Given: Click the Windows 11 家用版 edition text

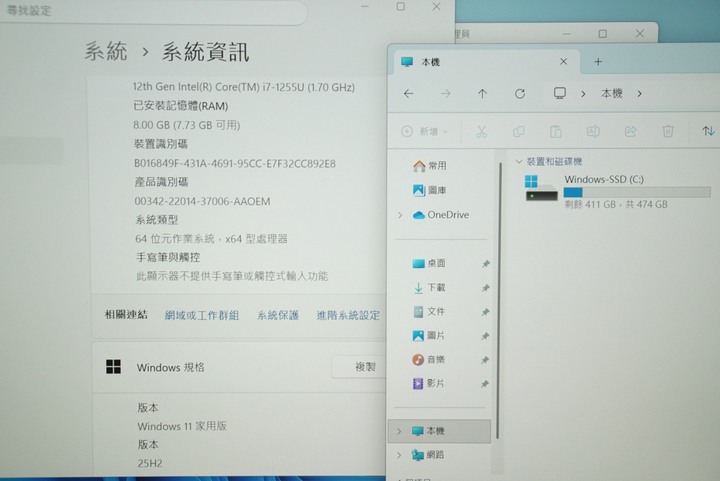Looking at the screenshot, I should (182, 426).
